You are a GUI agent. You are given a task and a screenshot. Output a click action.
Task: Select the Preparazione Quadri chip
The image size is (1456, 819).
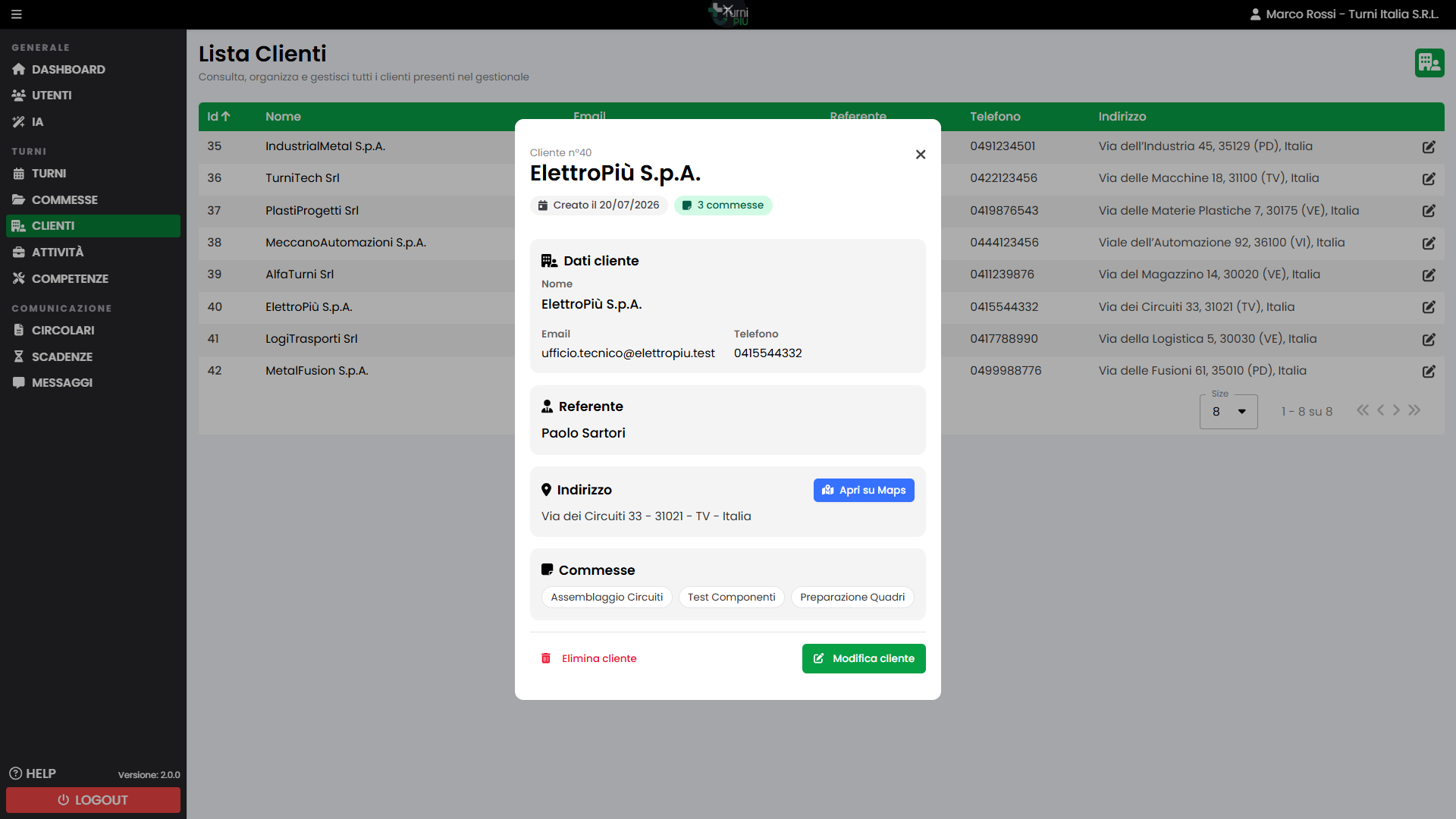(852, 598)
